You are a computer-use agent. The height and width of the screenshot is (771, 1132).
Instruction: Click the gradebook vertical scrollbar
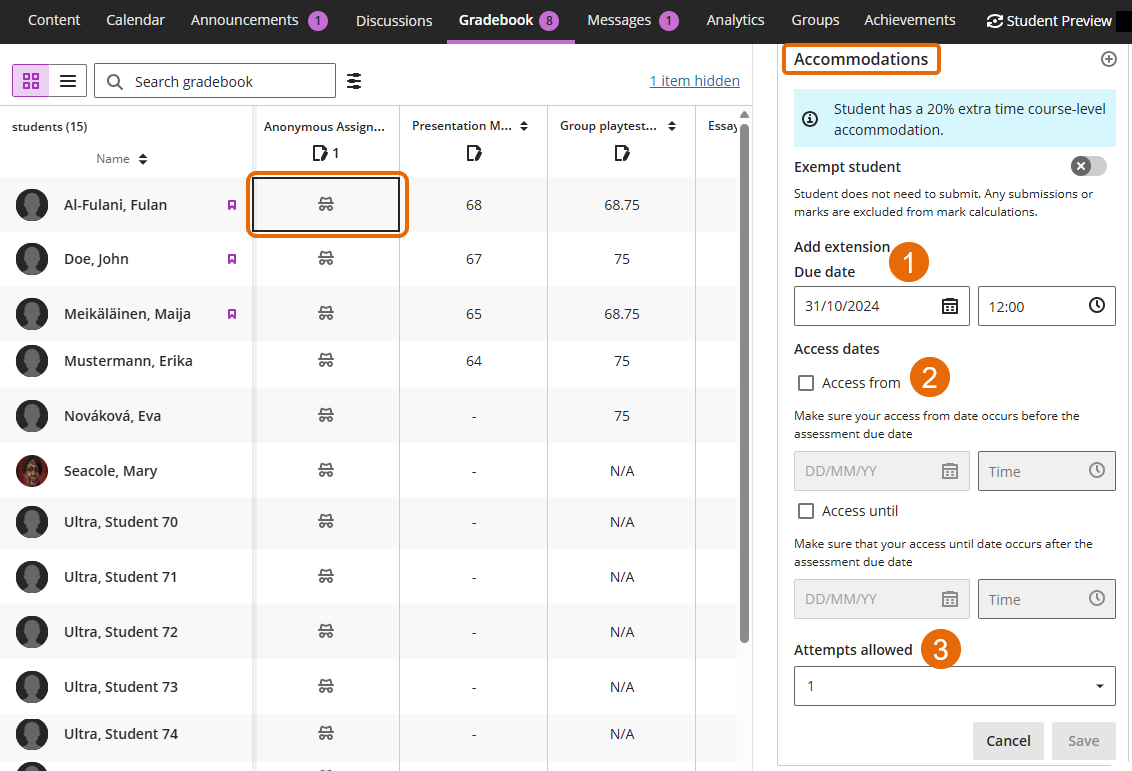744,383
